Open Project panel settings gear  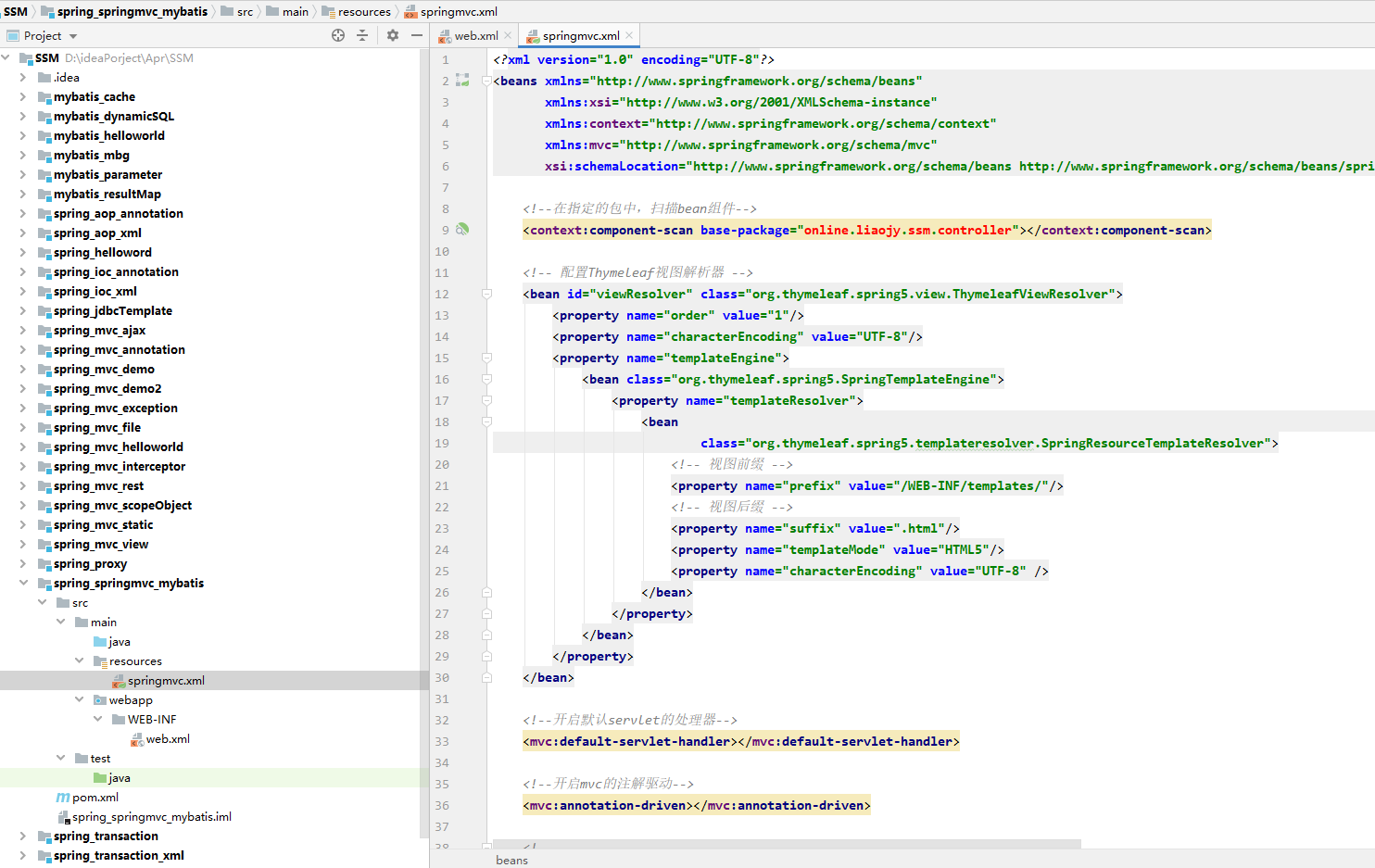393,35
